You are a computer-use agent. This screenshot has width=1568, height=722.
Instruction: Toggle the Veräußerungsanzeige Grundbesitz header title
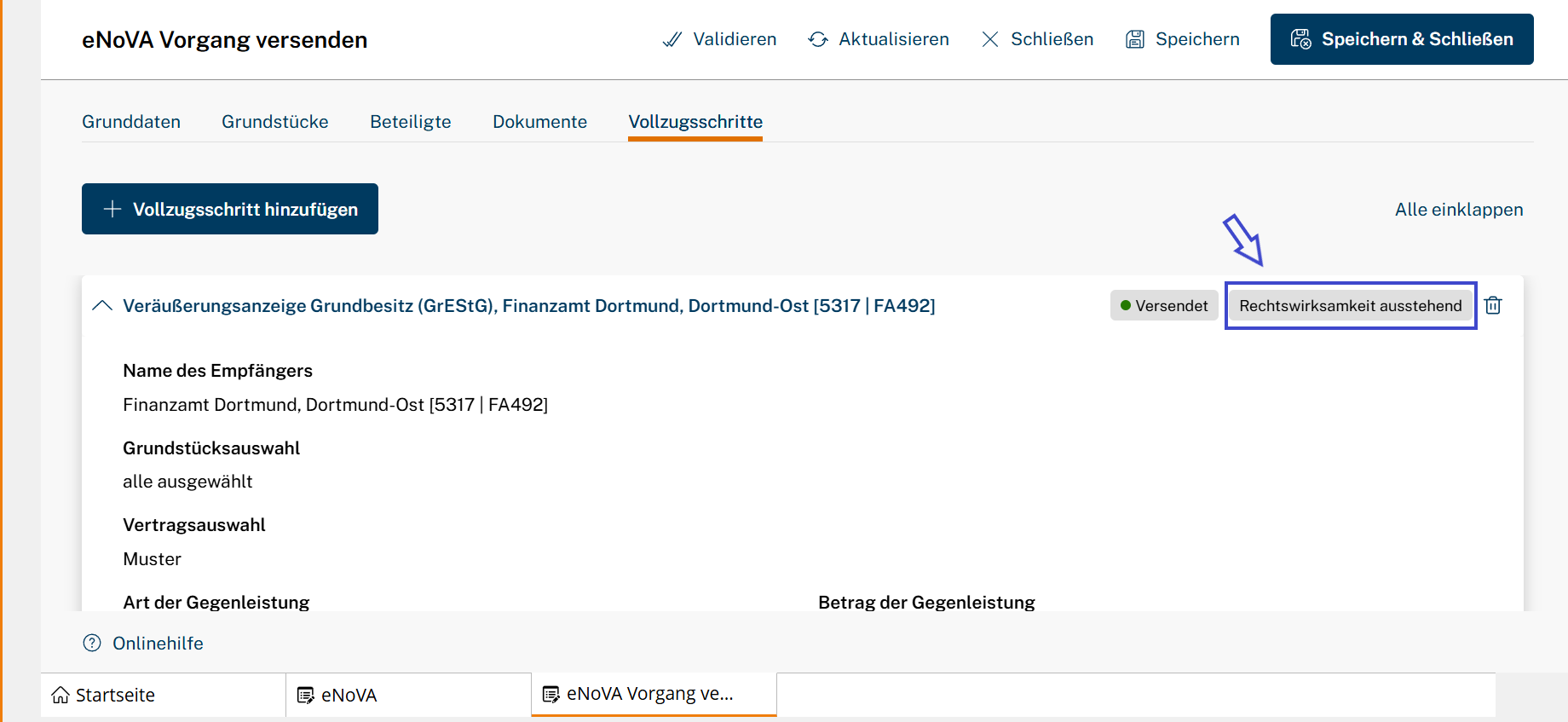click(x=528, y=305)
